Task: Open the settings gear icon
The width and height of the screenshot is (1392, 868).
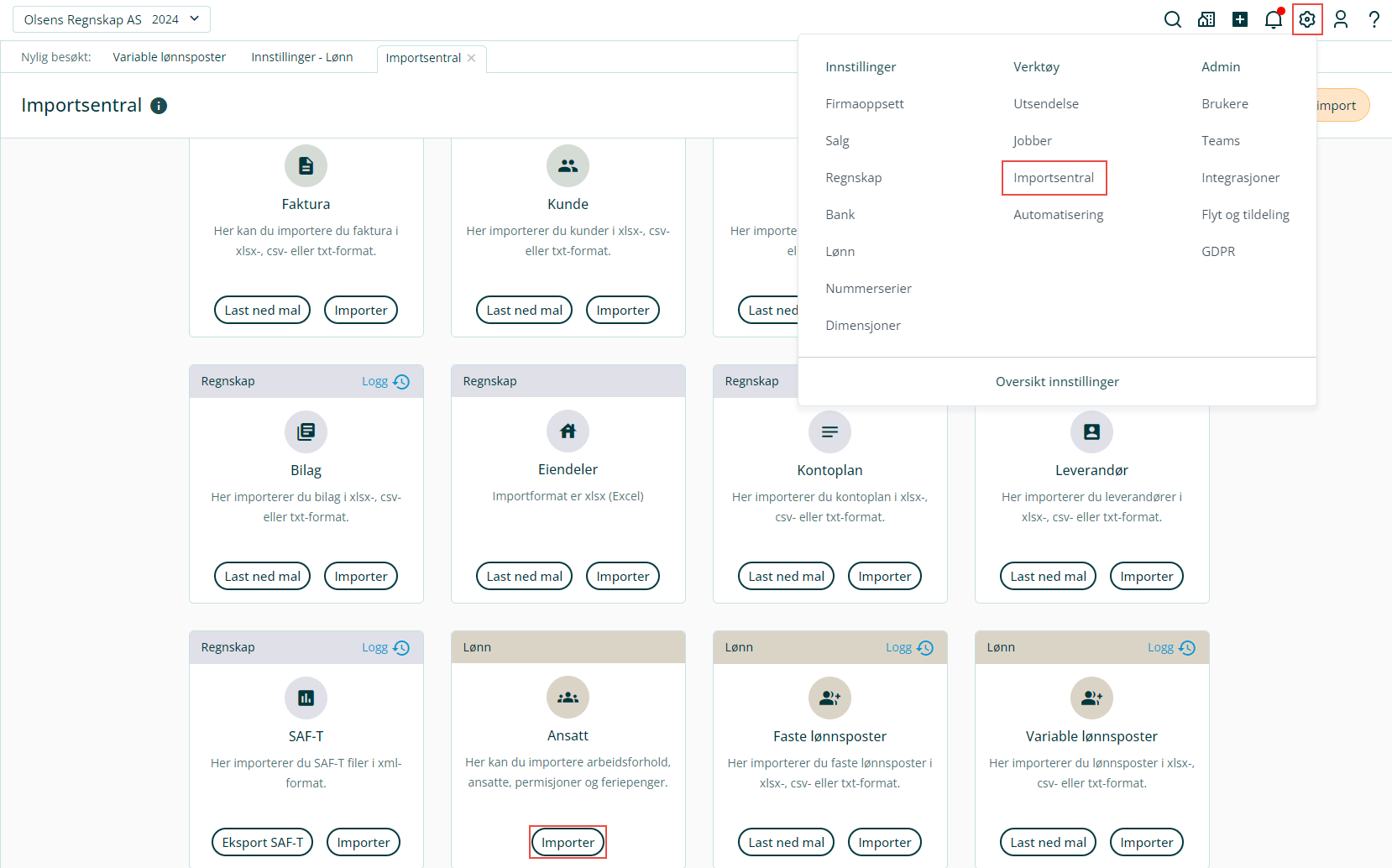Action: pyautogui.click(x=1307, y=19)
